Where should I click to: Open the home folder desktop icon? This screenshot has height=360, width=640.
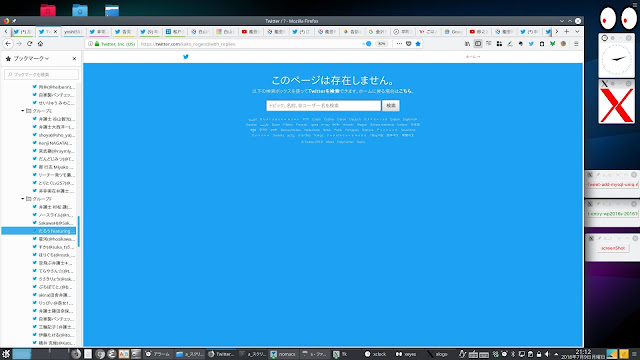(80, 10)
